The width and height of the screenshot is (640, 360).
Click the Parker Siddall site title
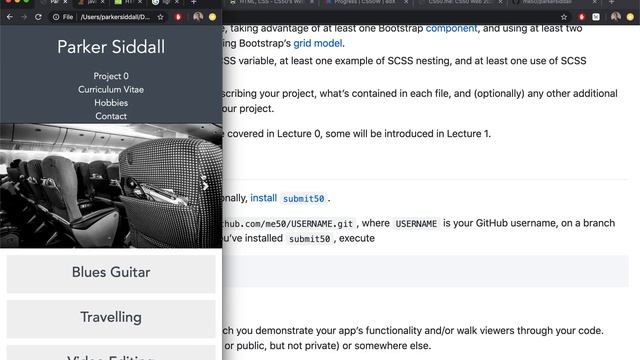[x=111, y=47]
